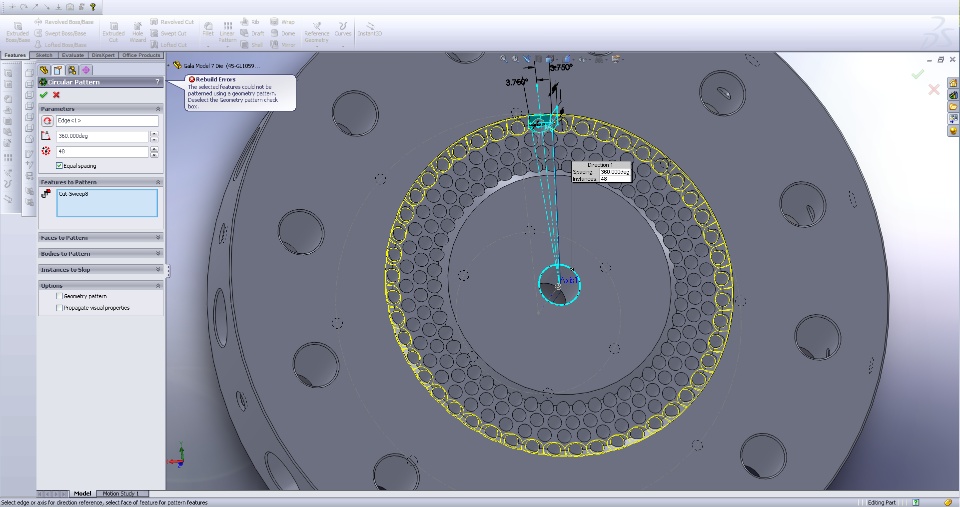Click the 360.000deg angle field

[102, 136]
